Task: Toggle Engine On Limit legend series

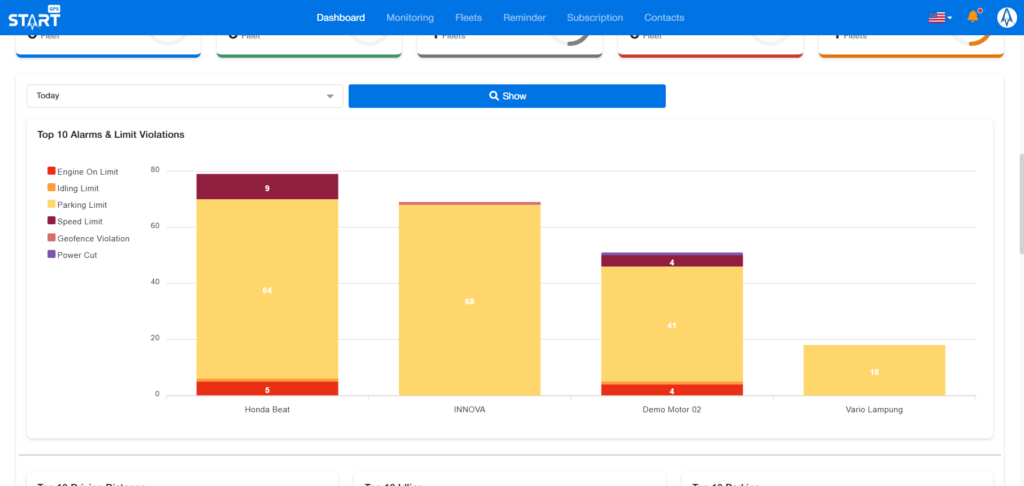Action: pos(83,172)
